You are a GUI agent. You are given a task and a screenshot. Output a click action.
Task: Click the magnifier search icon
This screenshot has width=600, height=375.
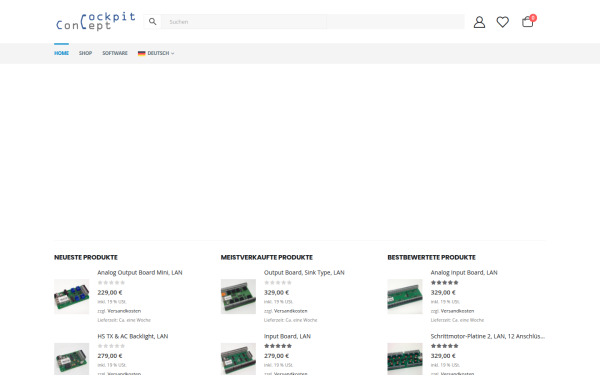pyautogui.click(x=152, y=21)
